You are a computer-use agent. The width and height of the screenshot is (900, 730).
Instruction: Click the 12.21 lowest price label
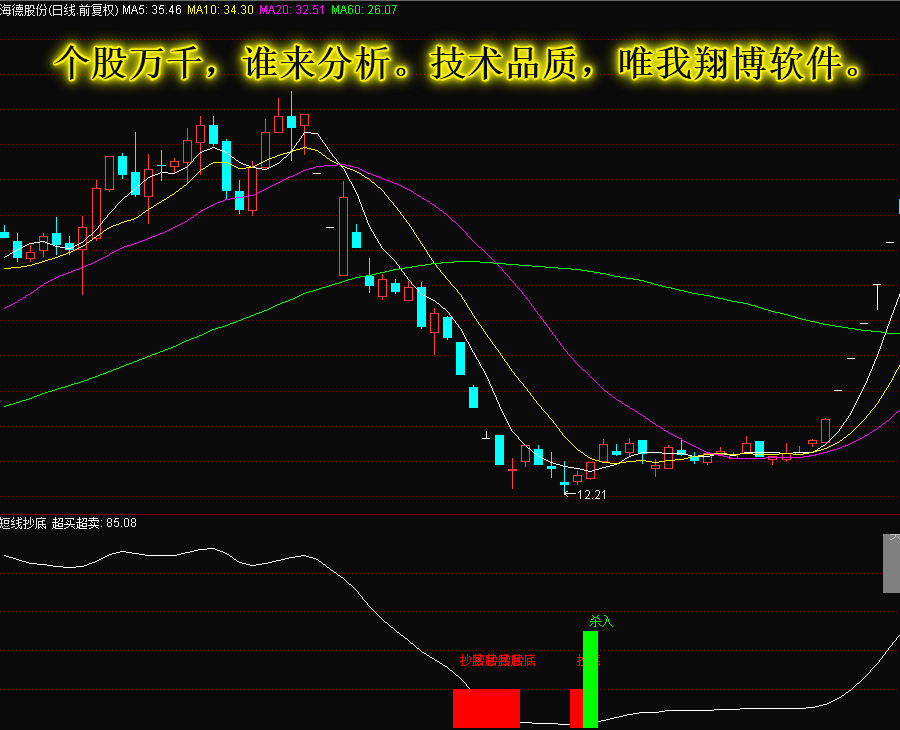(x=592, y=495)
